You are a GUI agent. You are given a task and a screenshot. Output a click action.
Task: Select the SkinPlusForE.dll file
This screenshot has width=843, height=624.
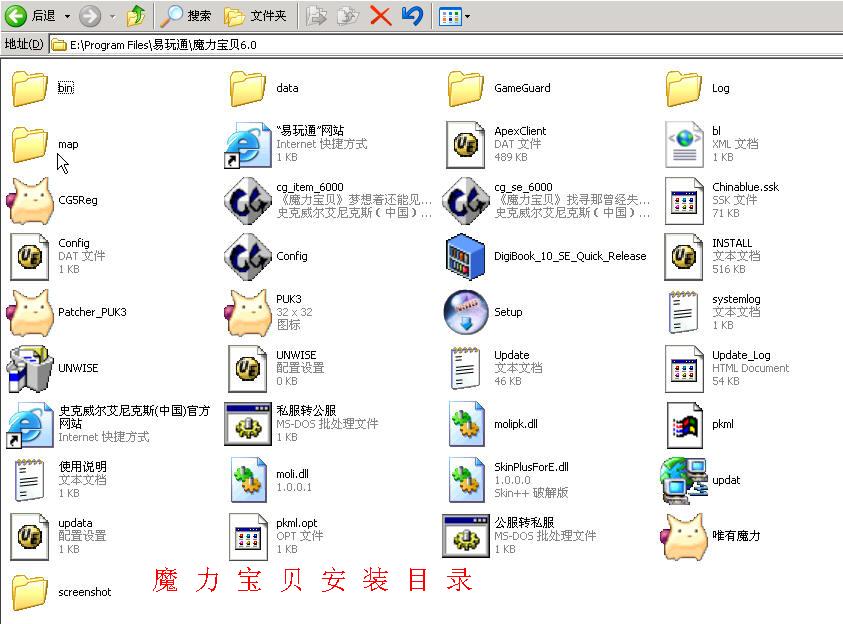tap(509, 479)
